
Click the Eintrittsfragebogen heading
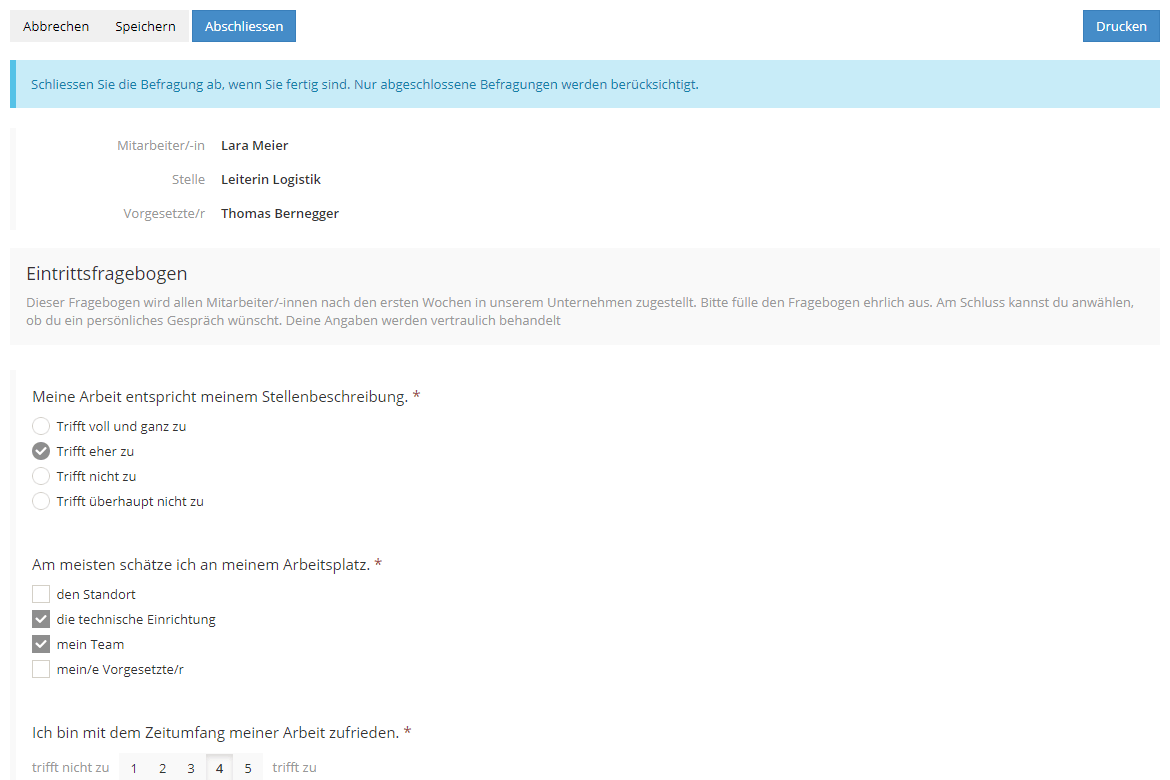tap(106, 273)
